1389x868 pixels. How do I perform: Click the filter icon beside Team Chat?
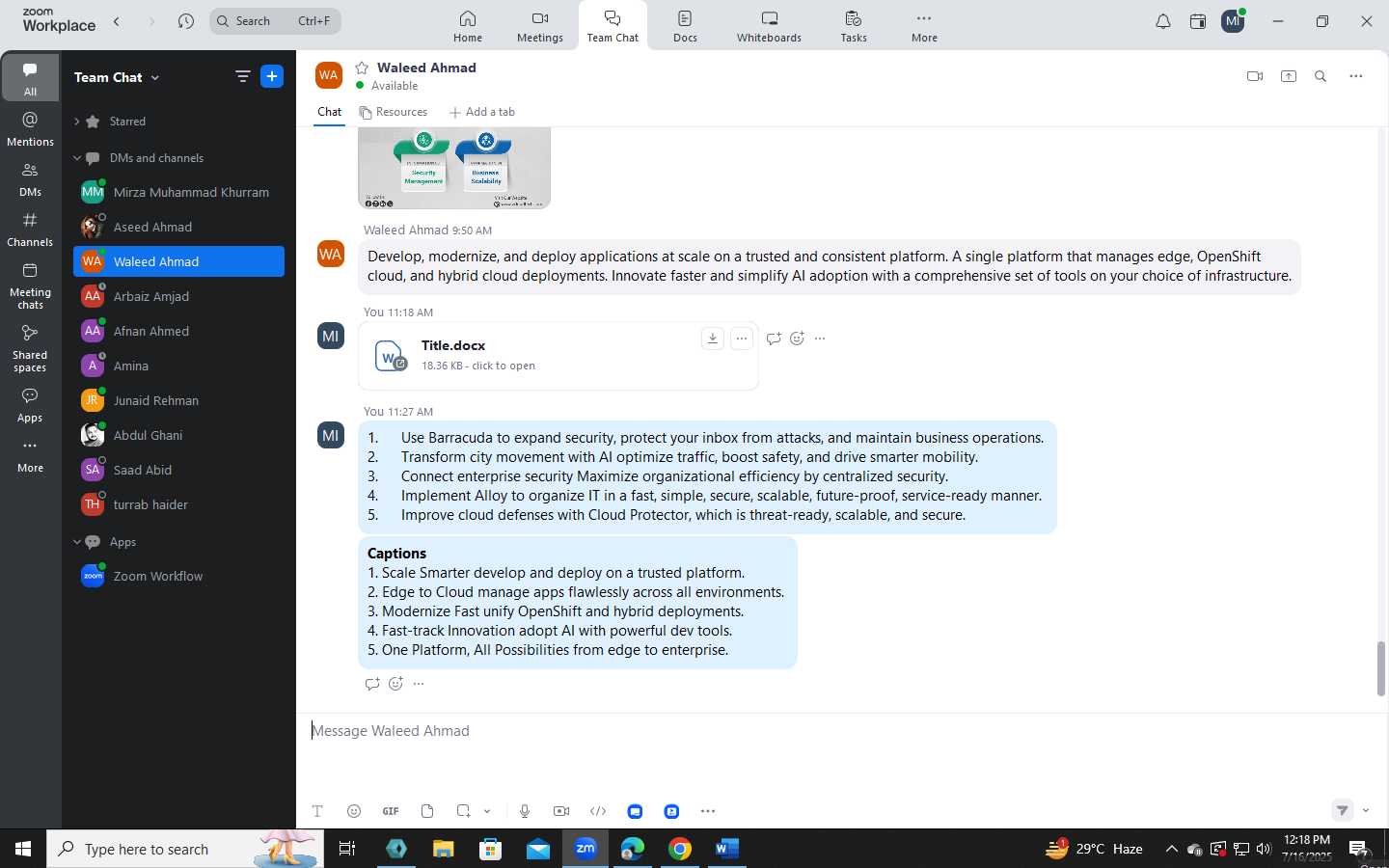tap(242, 76)
